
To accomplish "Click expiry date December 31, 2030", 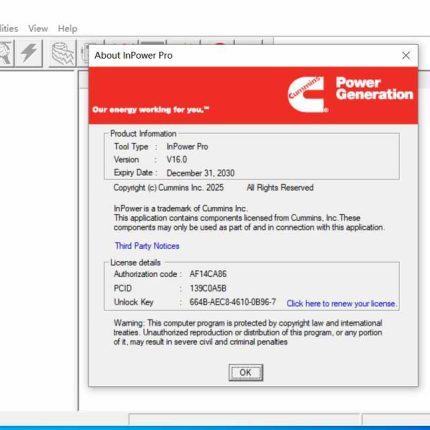I will click(200, 173).
